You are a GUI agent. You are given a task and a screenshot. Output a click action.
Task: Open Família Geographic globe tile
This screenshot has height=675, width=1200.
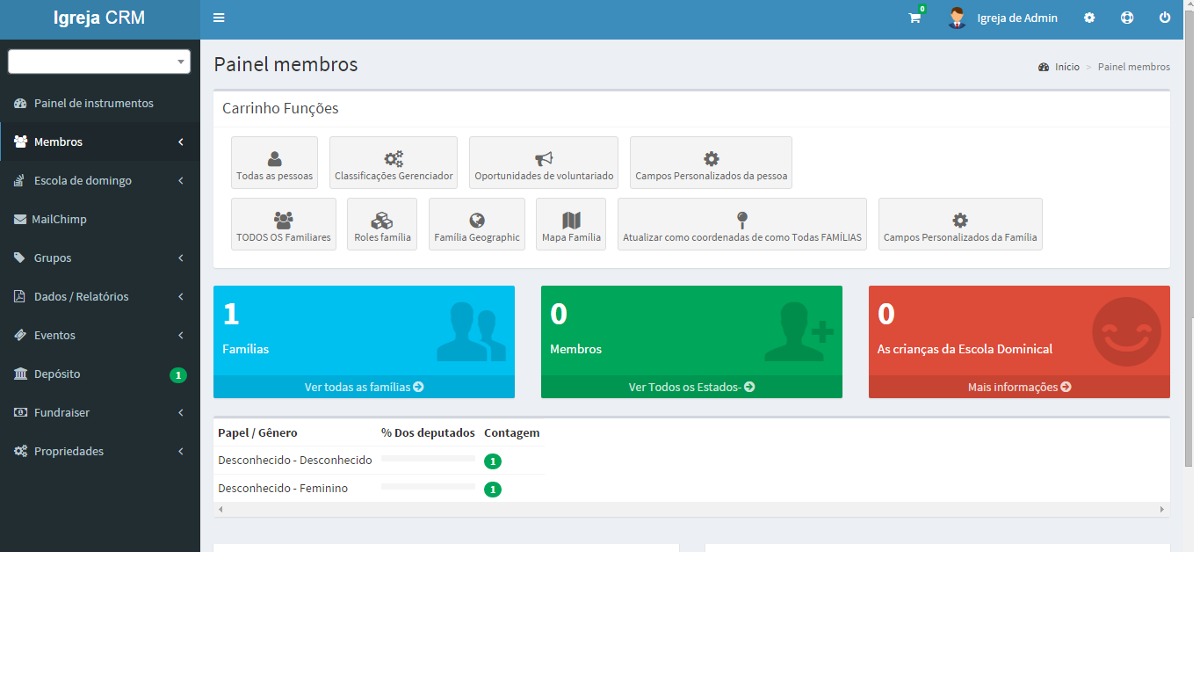(x=476, y=225)
